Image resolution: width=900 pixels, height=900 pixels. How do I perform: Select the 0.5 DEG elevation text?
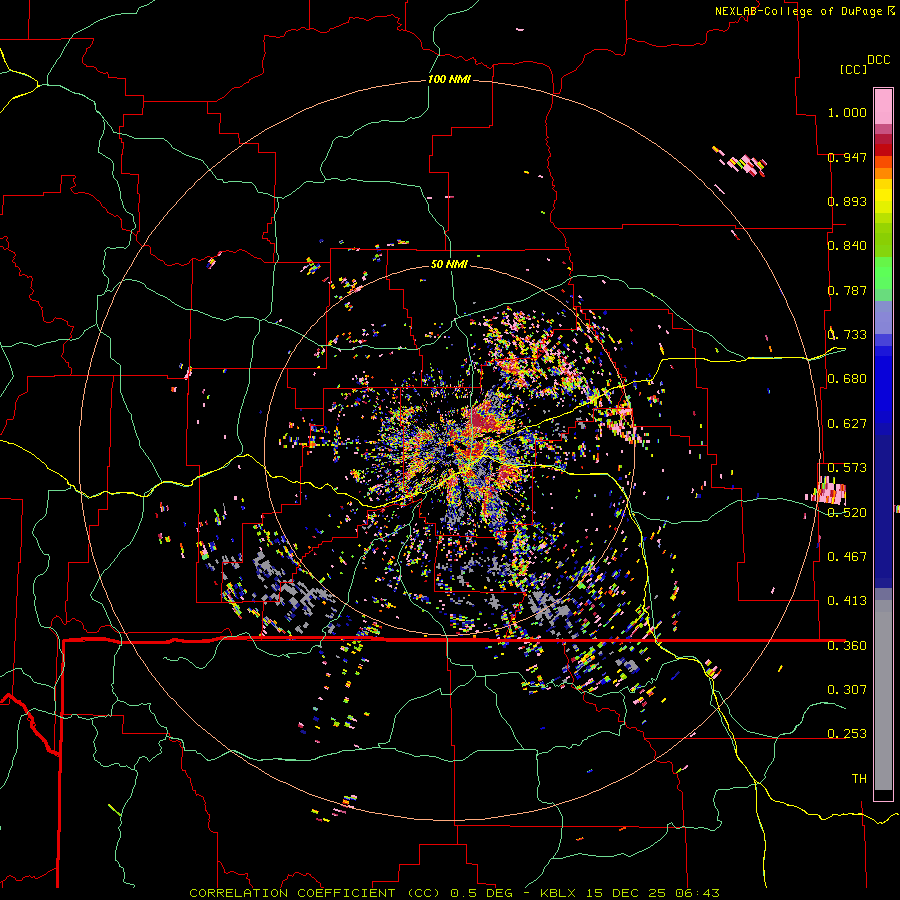pos(483,893)
